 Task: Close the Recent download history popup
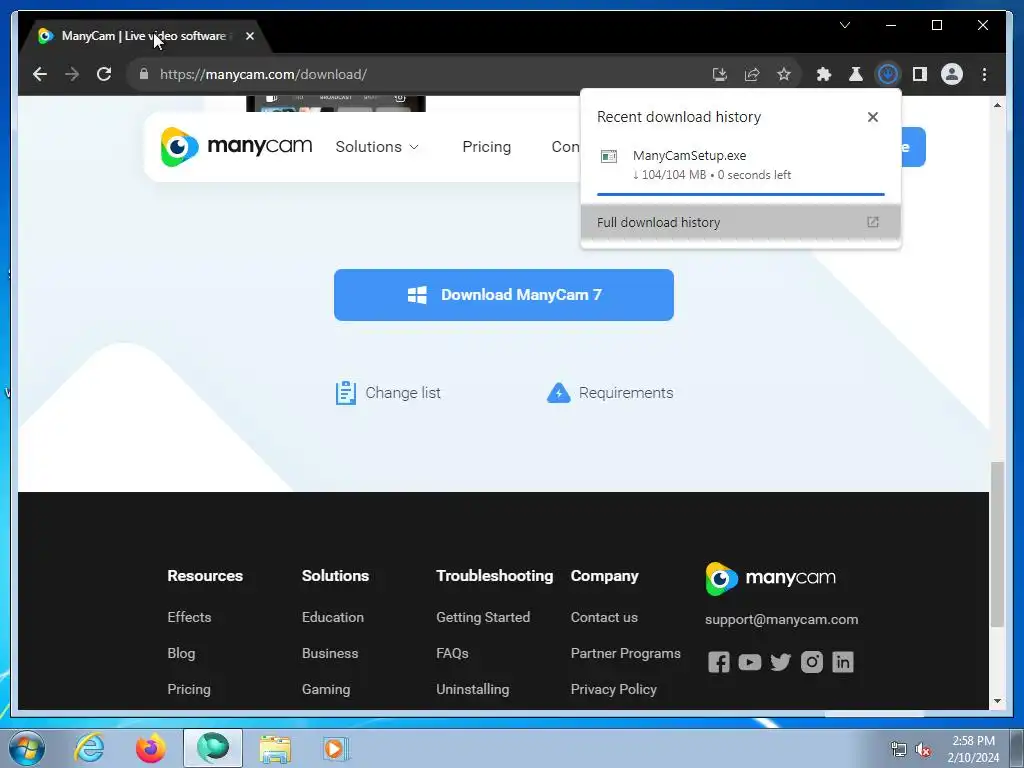pos(872,117)
